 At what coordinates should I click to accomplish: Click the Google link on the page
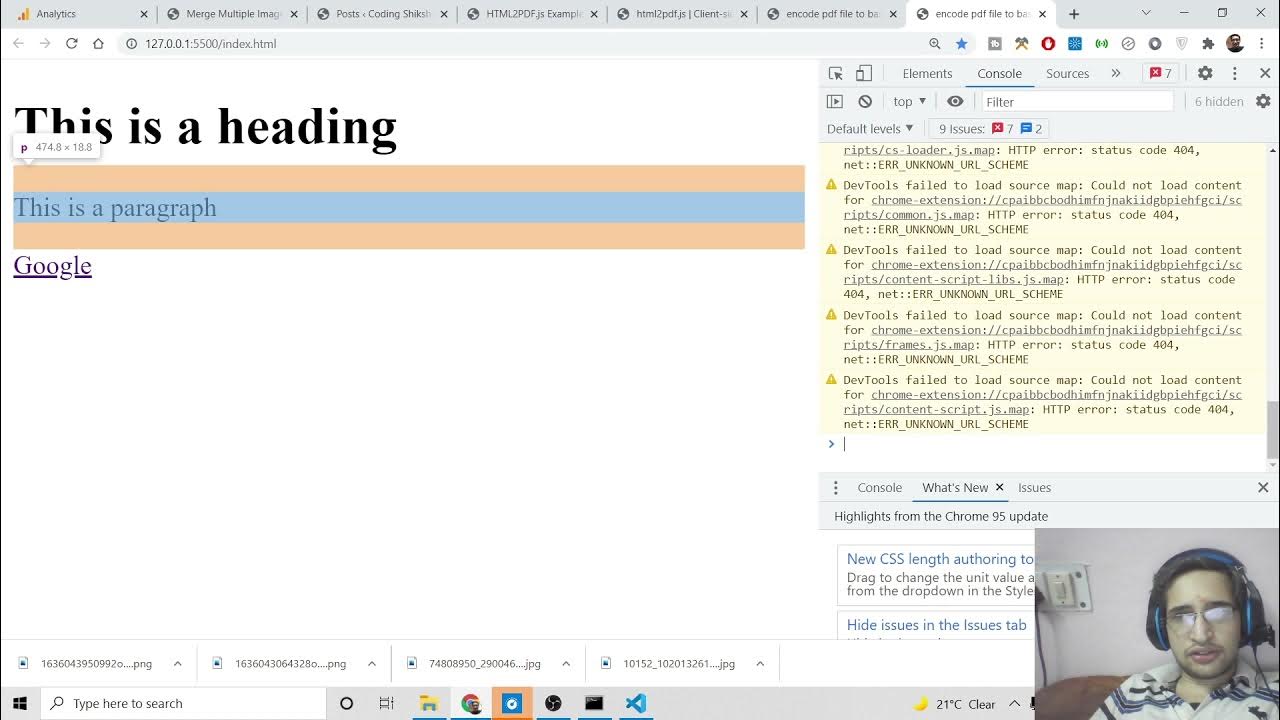click(52, 265)
